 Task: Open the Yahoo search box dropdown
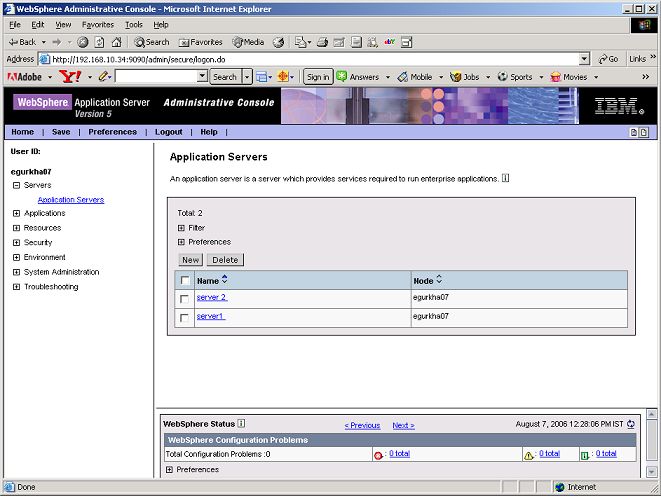(202, 76)
